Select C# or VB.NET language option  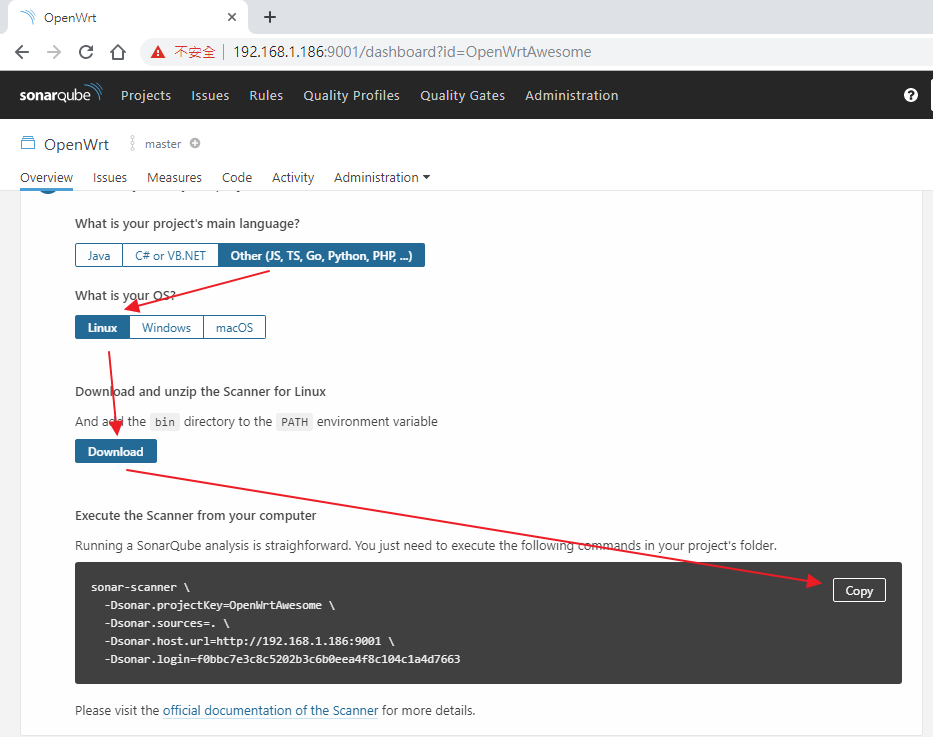click(x=170, y=255)
